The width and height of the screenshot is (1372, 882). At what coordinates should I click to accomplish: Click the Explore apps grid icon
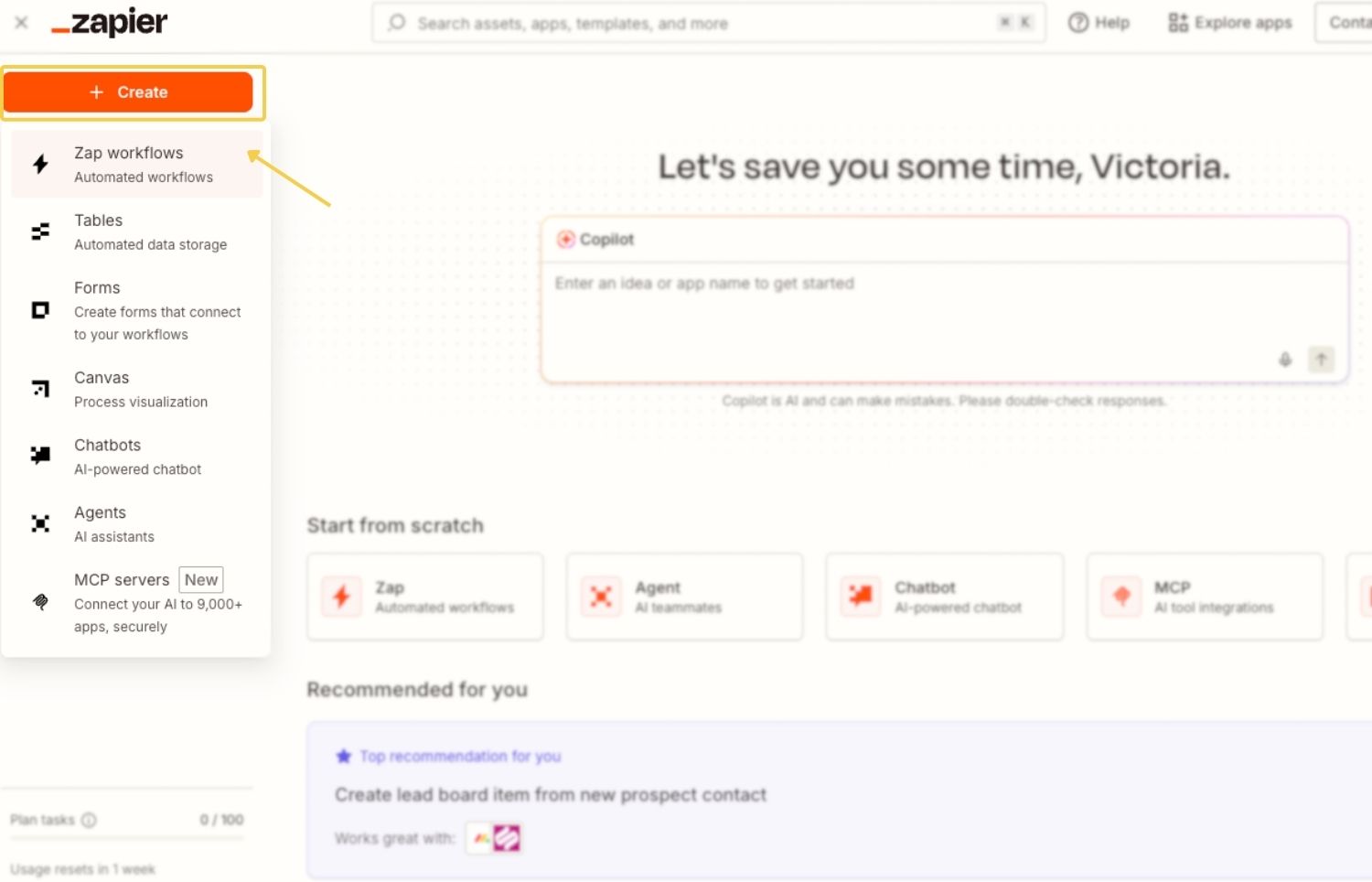(x=1178, y=23)
